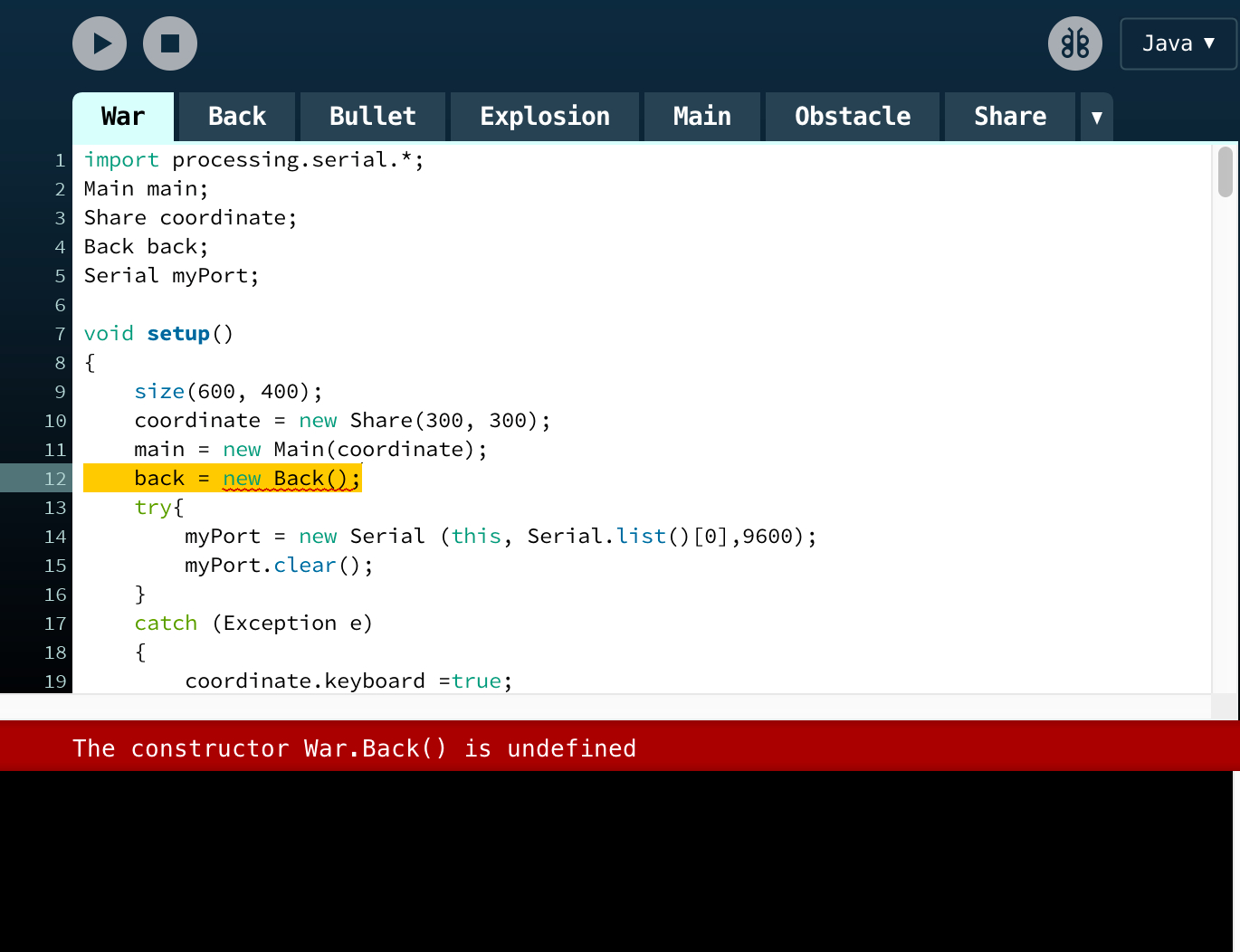
Task: Click the 'try{' line
Action: [158, 508]
